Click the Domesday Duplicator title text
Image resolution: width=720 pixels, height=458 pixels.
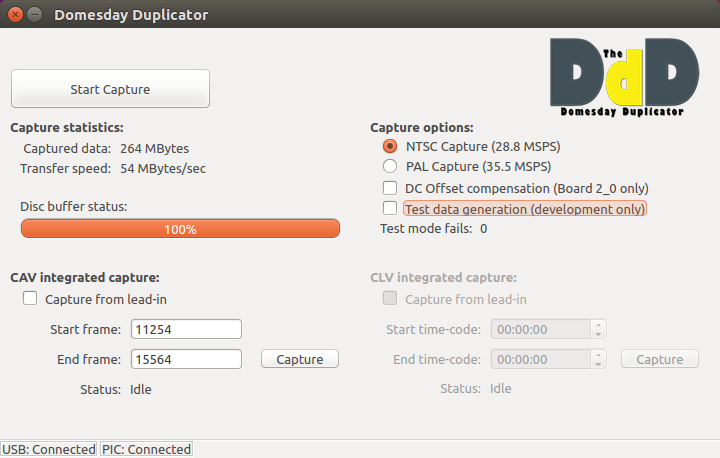click(x=131, y=15)
